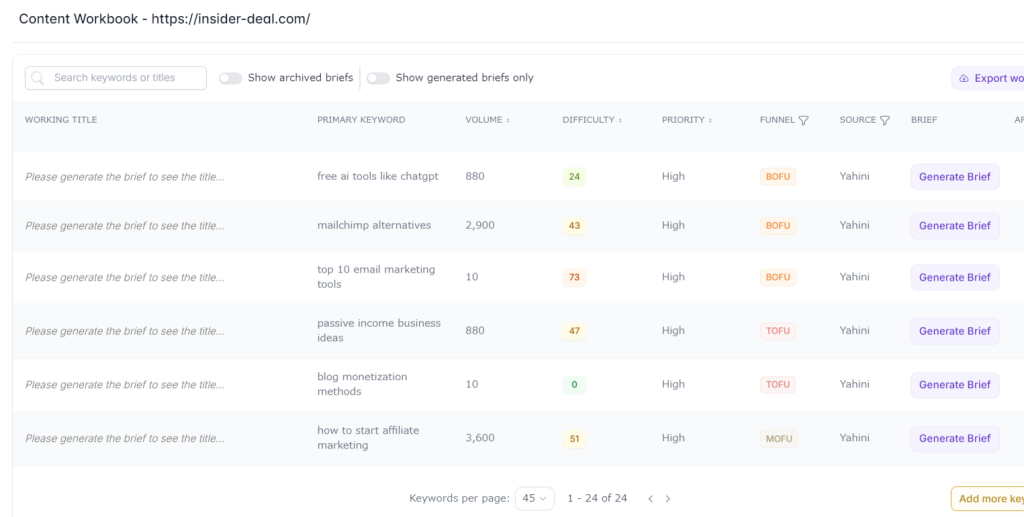This screenshot has height=517, width=1024.
Task: Select keyword free ai tools like chatgpt
Action: [378, 176]
